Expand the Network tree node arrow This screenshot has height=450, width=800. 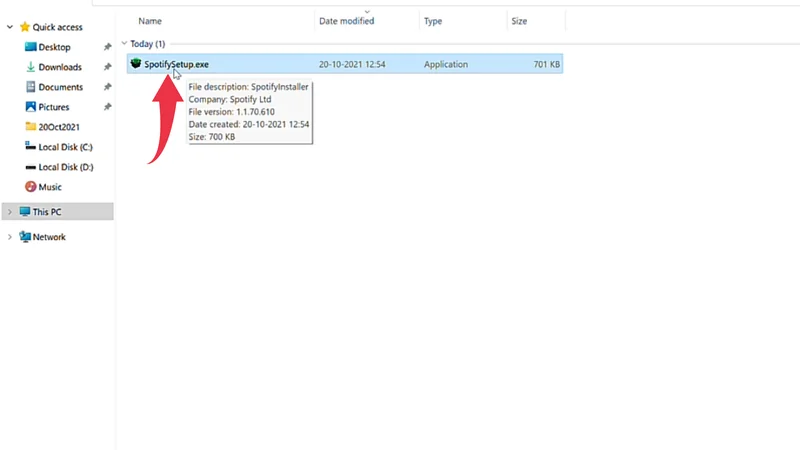10,237
